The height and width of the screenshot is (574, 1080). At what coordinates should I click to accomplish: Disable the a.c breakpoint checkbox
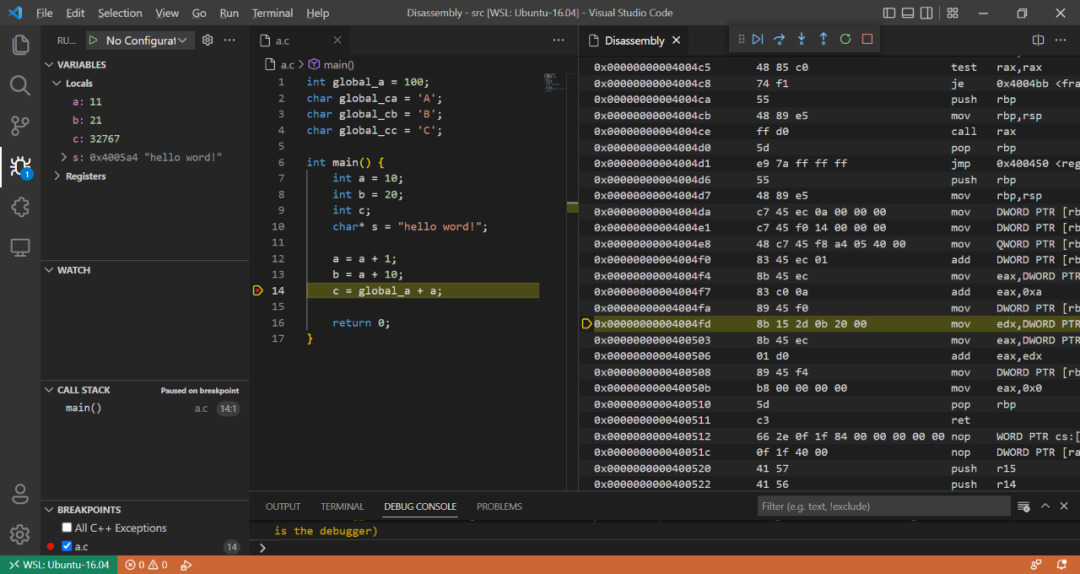[67, 547]
